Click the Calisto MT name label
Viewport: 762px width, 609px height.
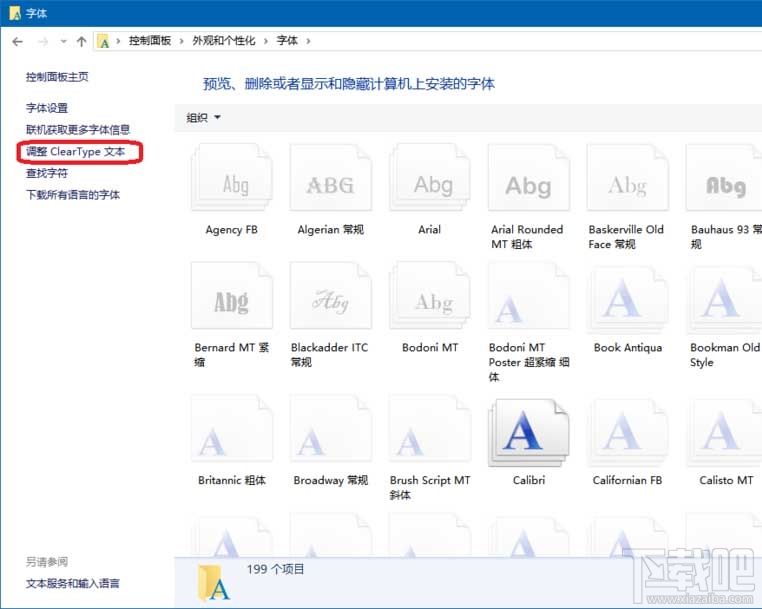click(726, 480)
